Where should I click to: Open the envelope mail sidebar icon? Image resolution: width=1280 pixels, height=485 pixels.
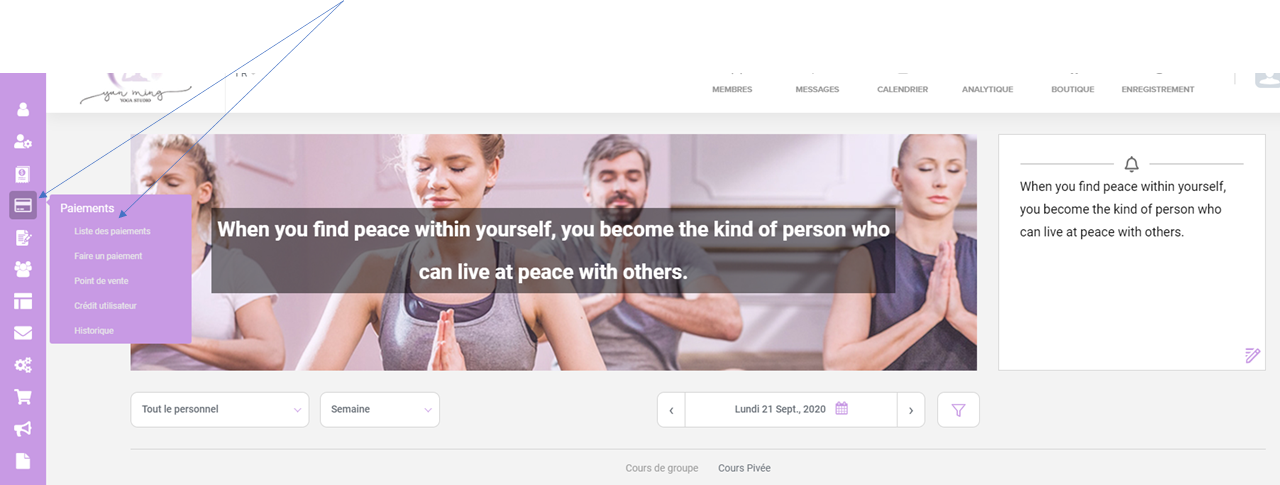[23, 333]
